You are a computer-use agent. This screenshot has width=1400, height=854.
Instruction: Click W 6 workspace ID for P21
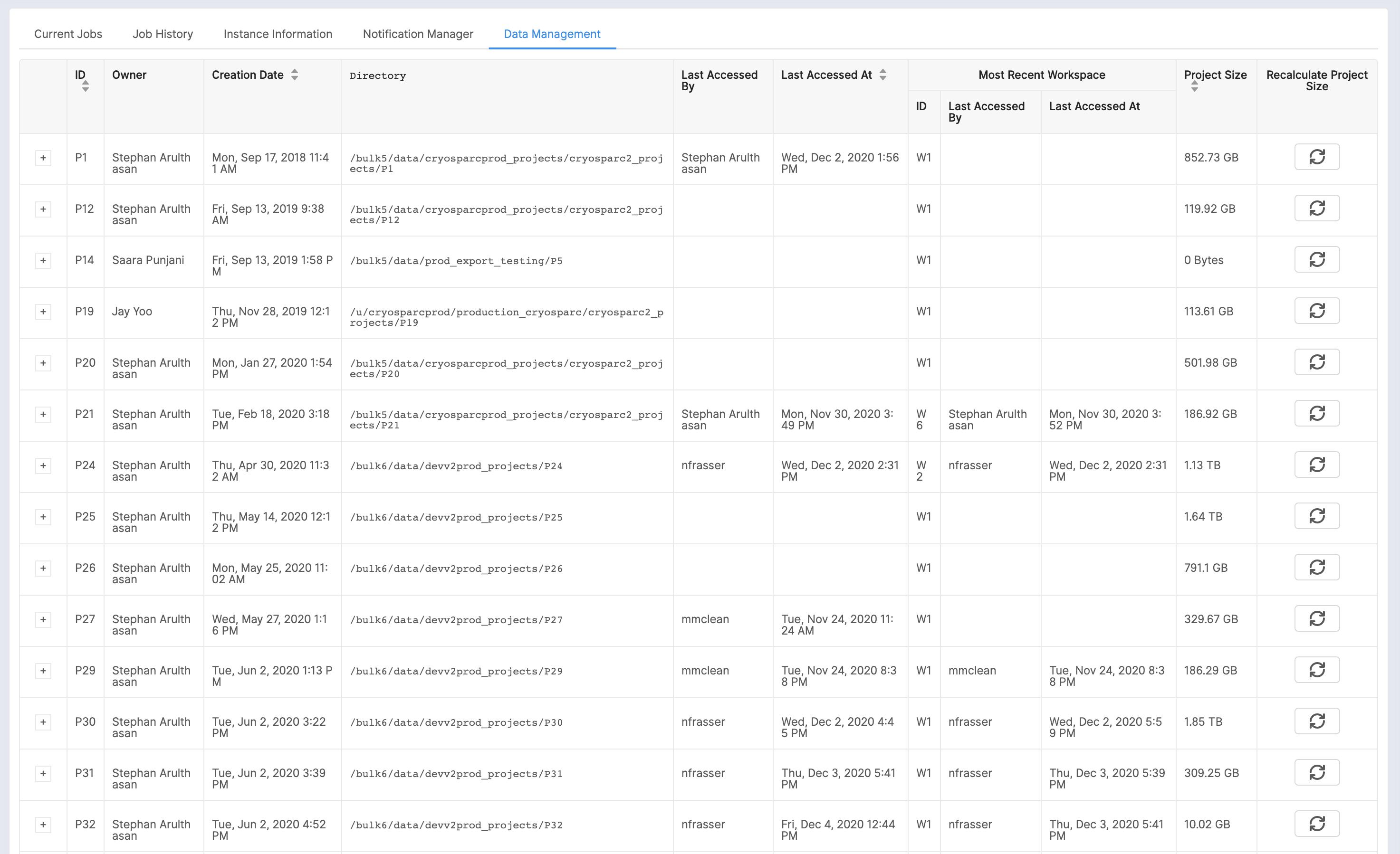[921, 419]
